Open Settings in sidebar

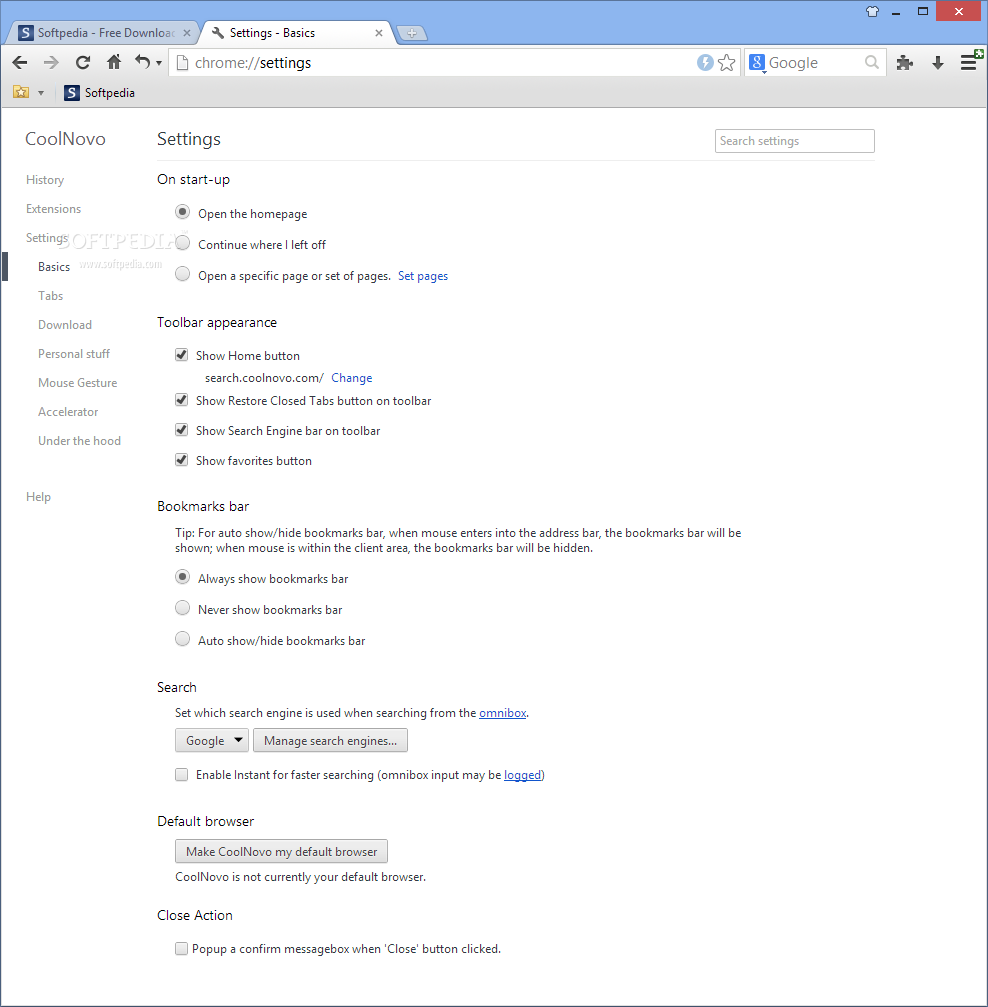[x=46, y=238]
